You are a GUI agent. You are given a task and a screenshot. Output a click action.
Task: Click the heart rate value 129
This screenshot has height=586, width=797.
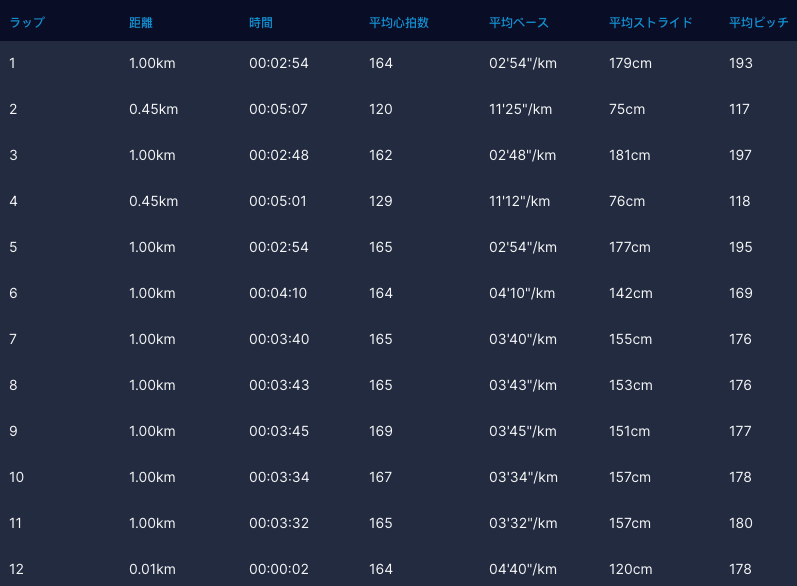pyautogui.click(x=381, y=201)
